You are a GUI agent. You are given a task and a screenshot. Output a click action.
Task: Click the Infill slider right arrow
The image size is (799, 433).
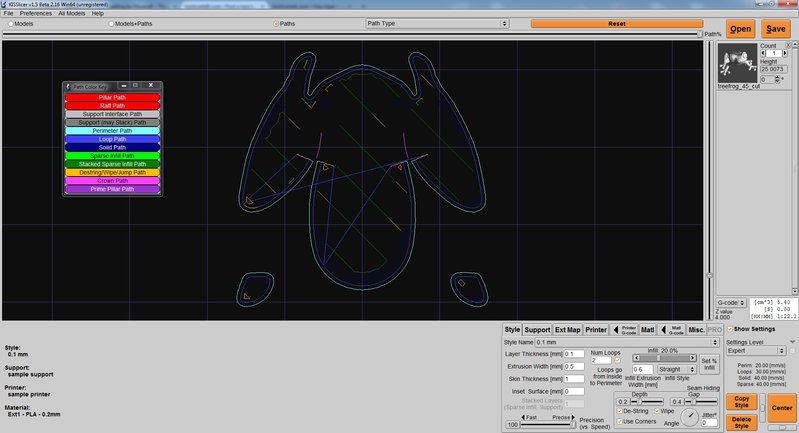coord(693,358)
